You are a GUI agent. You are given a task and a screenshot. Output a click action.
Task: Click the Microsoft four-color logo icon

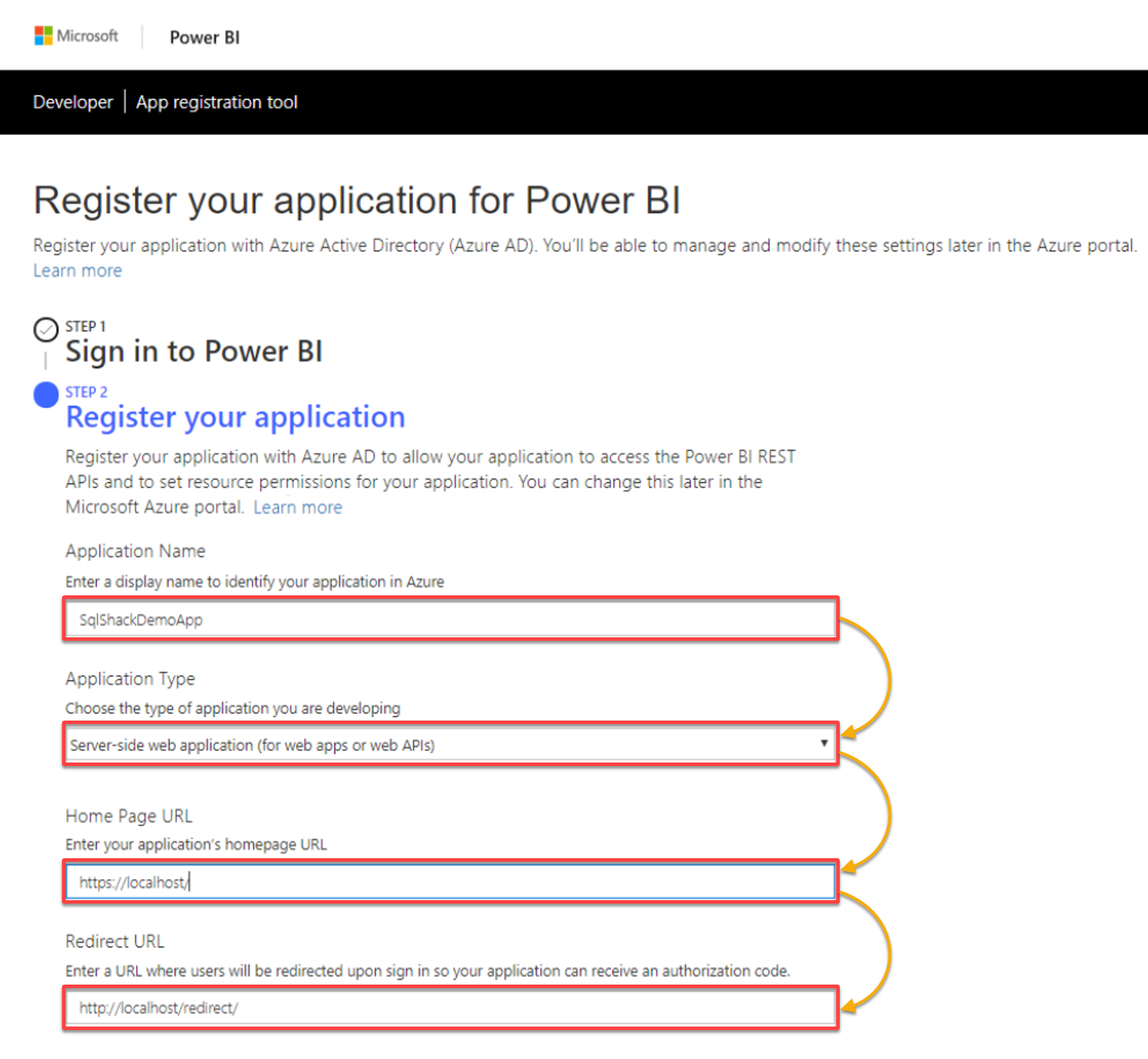coord(43,35)
